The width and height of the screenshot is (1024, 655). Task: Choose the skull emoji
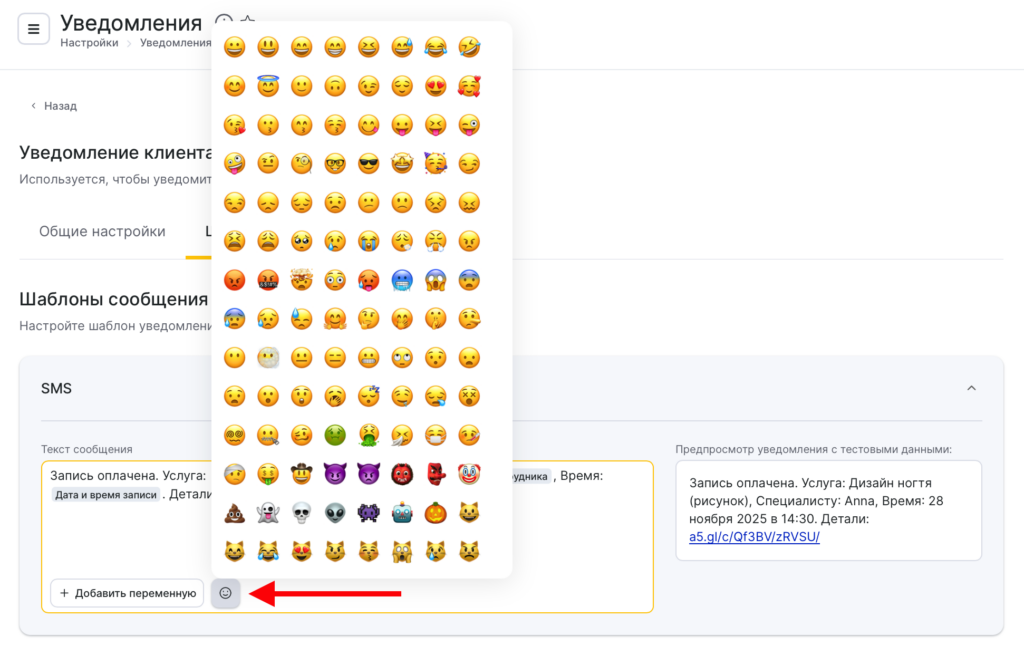[x=302, y=513]
